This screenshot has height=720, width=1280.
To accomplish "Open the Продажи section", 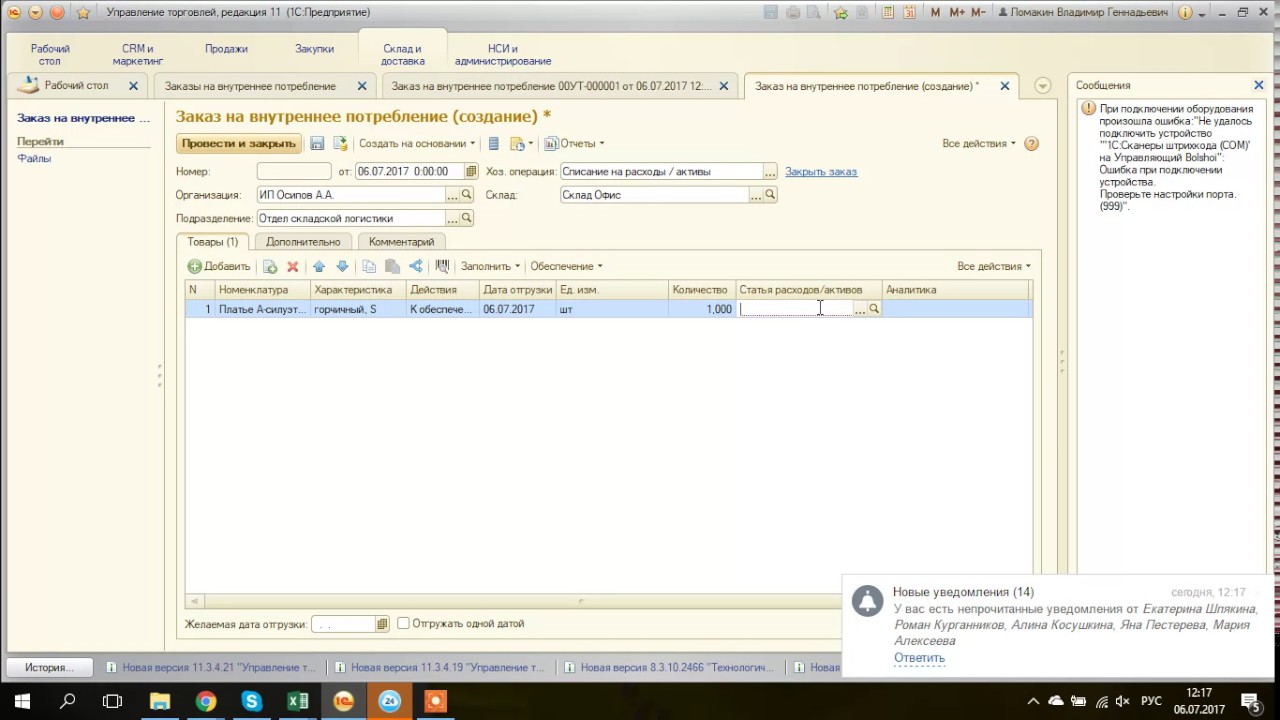I will click(226, 48).
